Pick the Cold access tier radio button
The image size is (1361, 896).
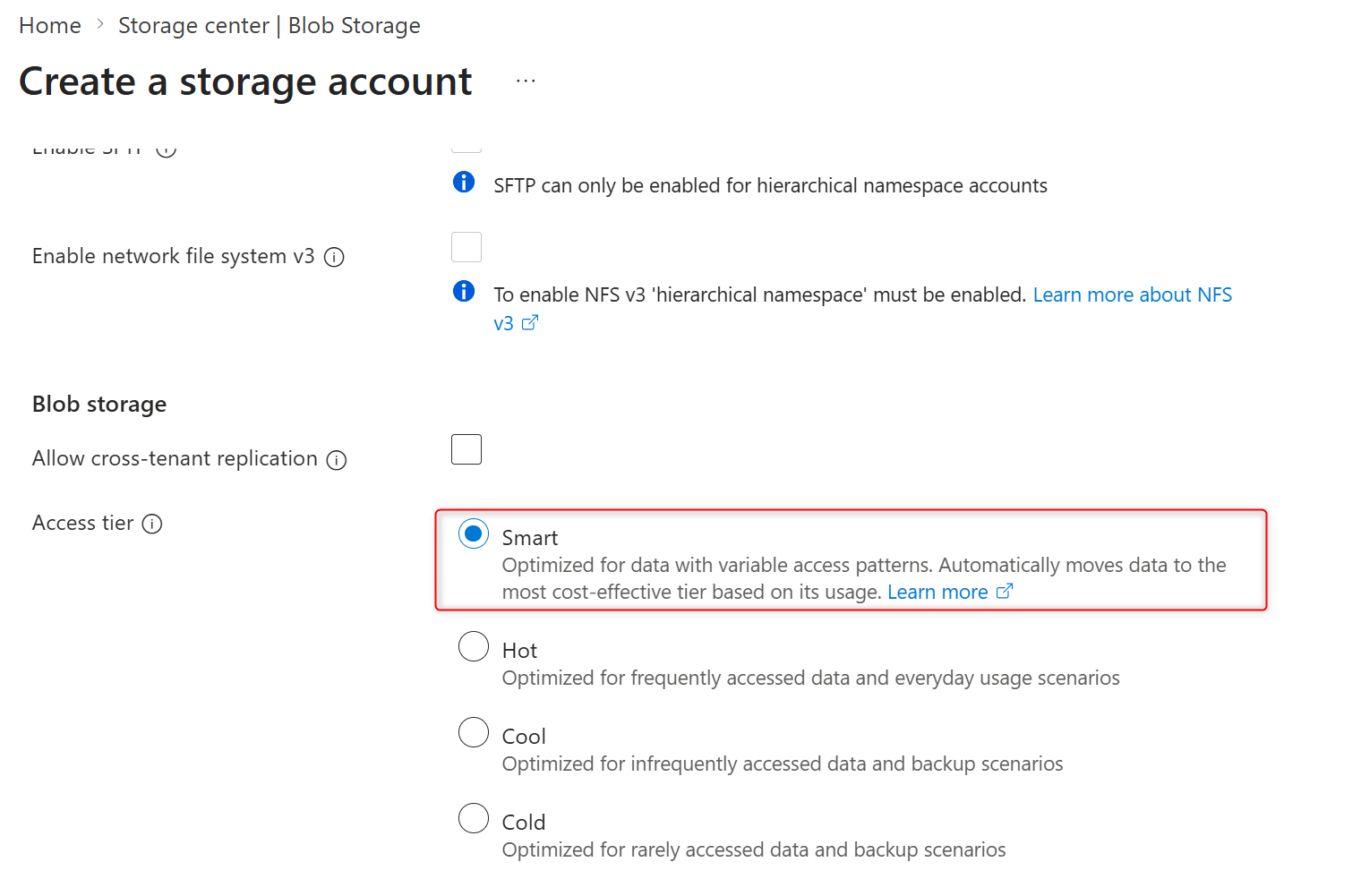pyautogui.click(x=474, y=818)
